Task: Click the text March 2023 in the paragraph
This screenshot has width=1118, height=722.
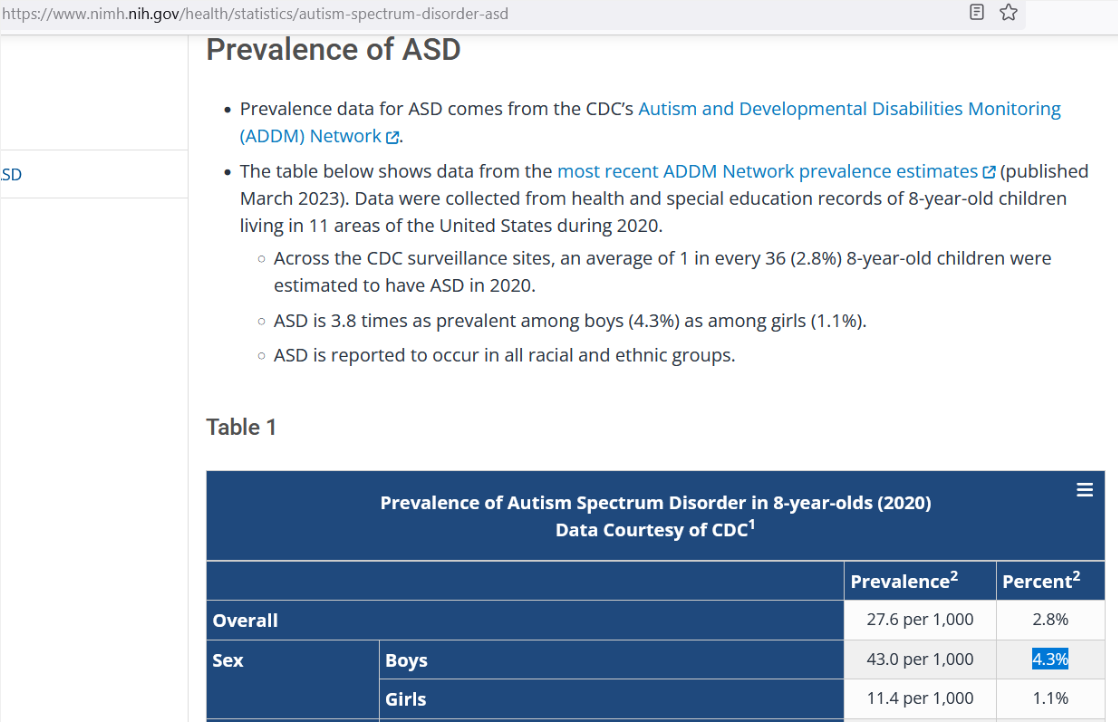Action: click(292, 198)
